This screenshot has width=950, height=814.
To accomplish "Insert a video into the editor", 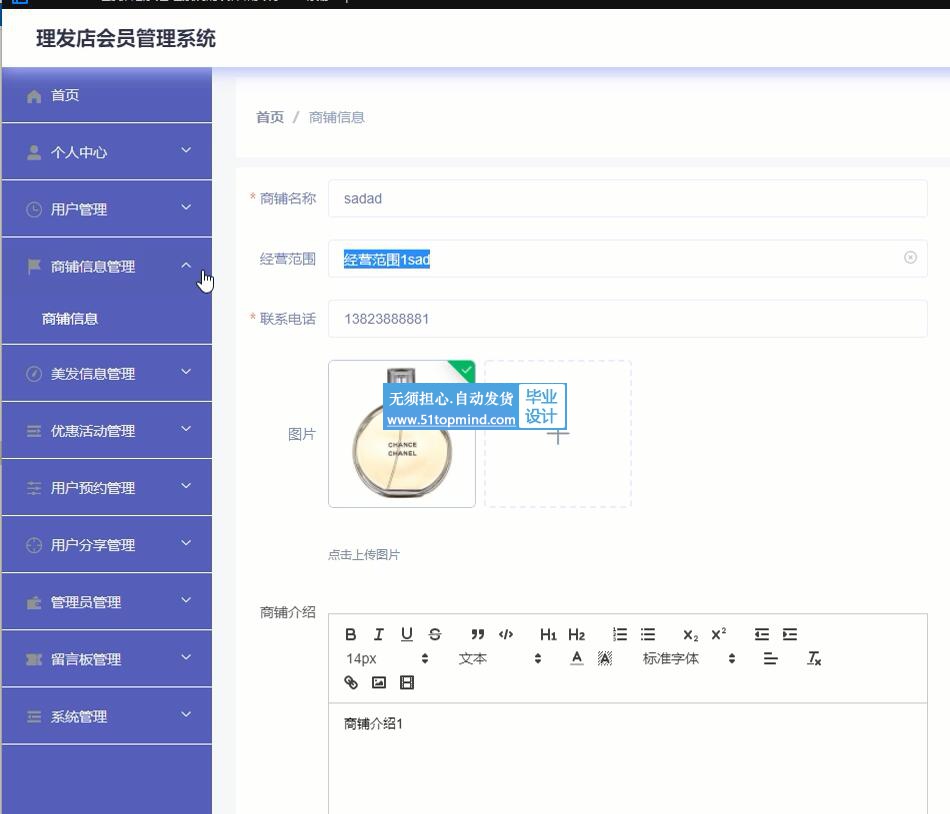I will point(407,682).
